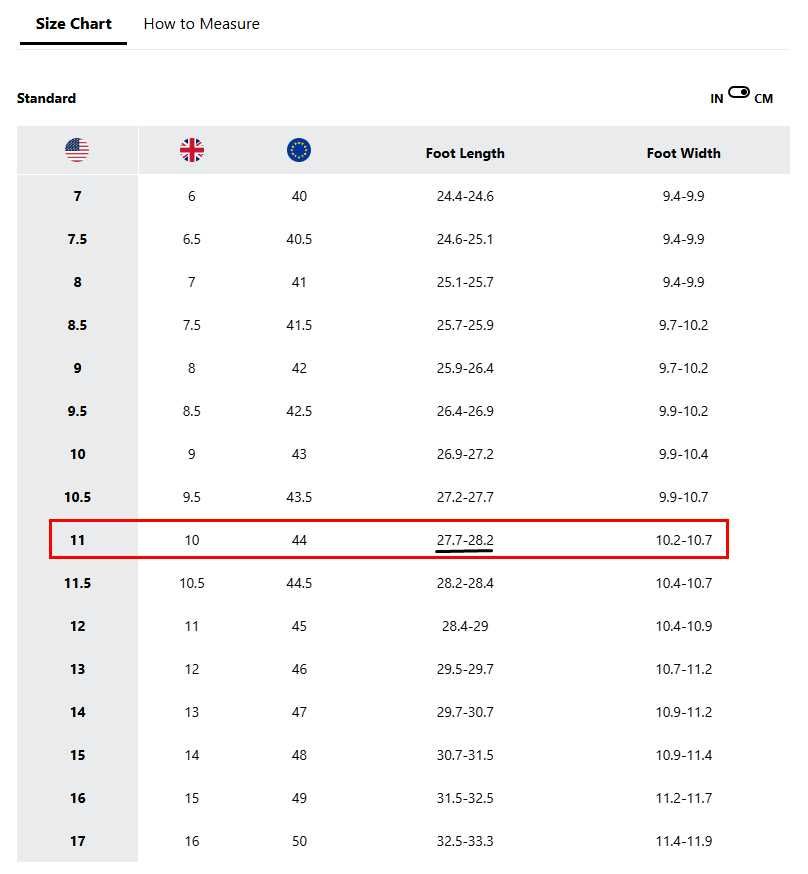Select US size 17 row label
The width and height of the screenshot is (808, 874).
click(77, 841)
